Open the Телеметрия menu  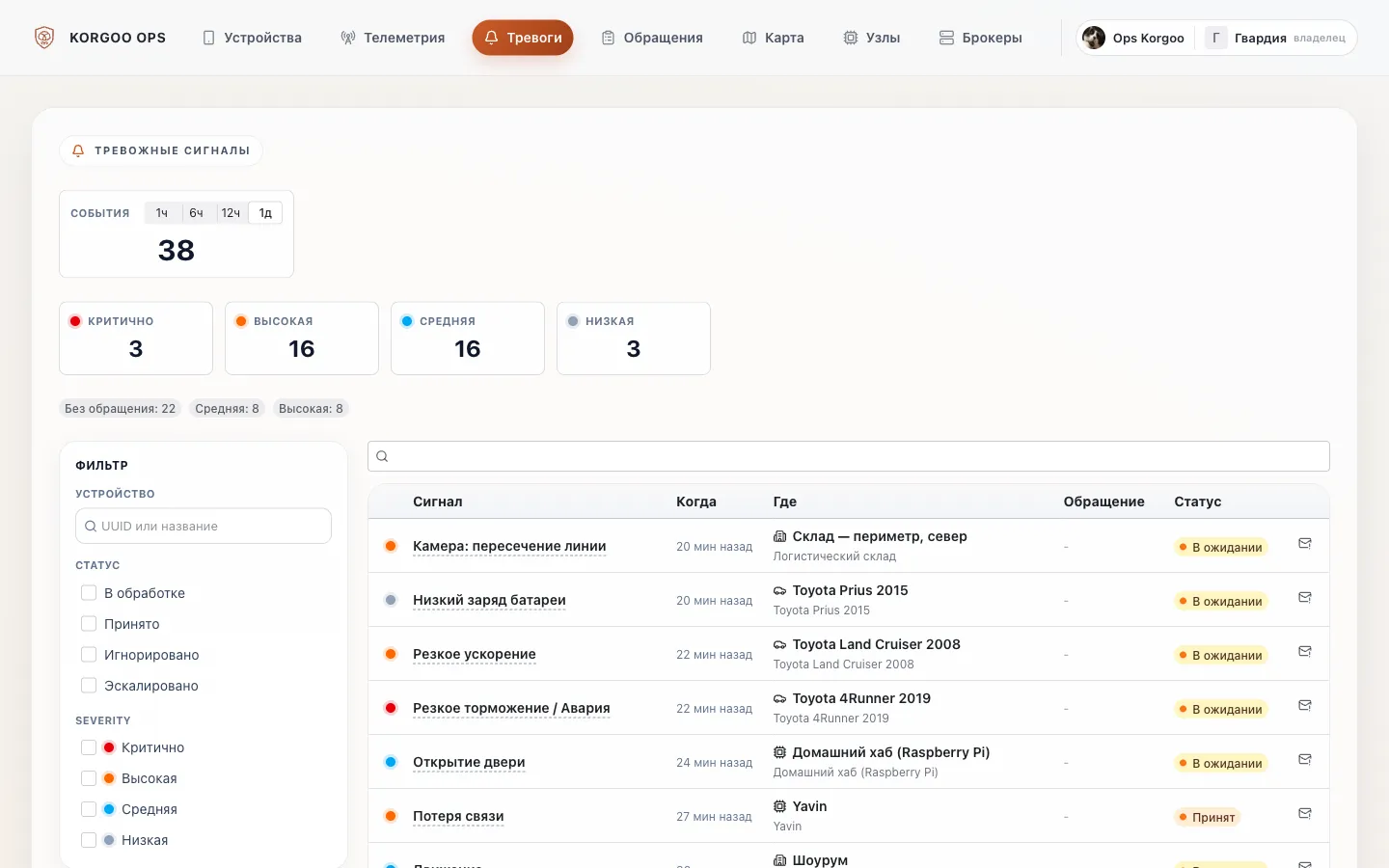coord(393,38)
